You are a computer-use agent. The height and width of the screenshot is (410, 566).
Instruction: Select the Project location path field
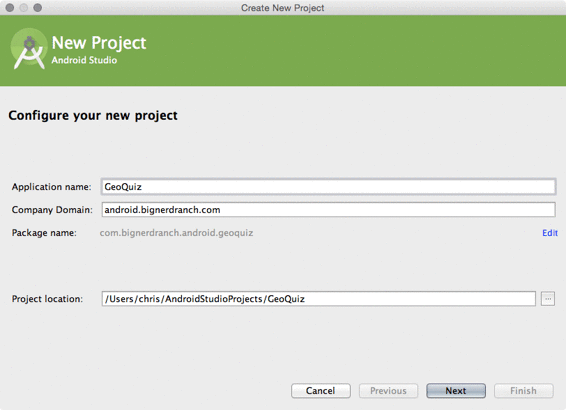(x=318, y=299)
